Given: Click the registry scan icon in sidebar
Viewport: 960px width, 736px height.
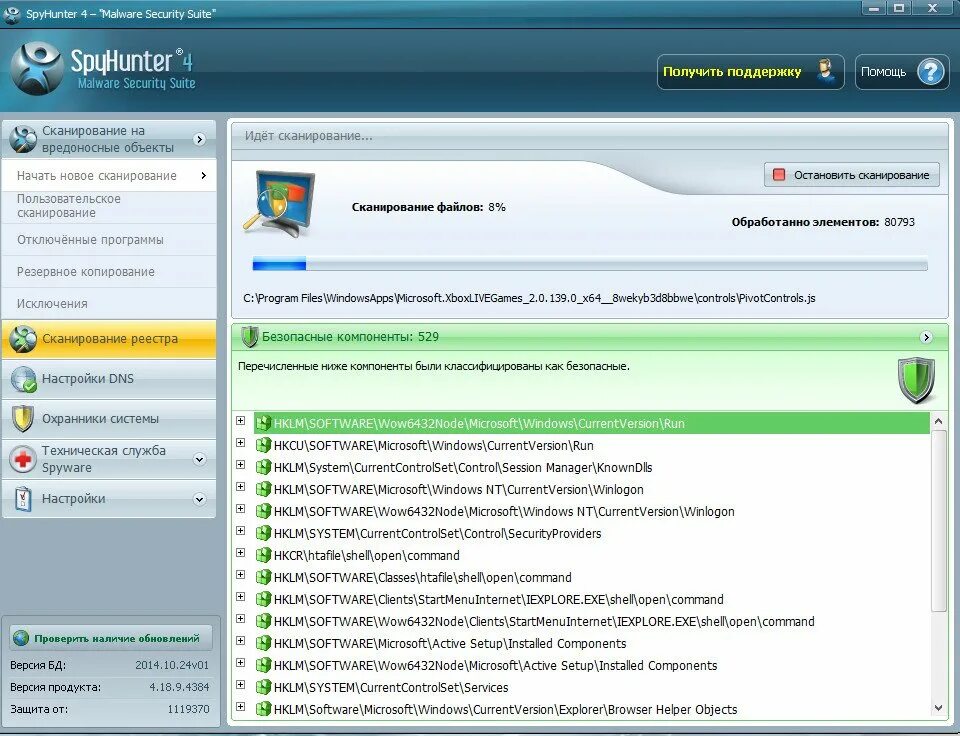Looking at the screenshot, I should click(23, 339).
